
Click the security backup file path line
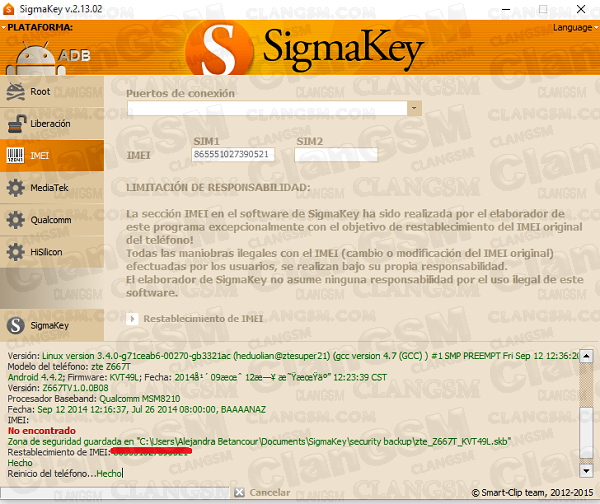tap(259, 442)
